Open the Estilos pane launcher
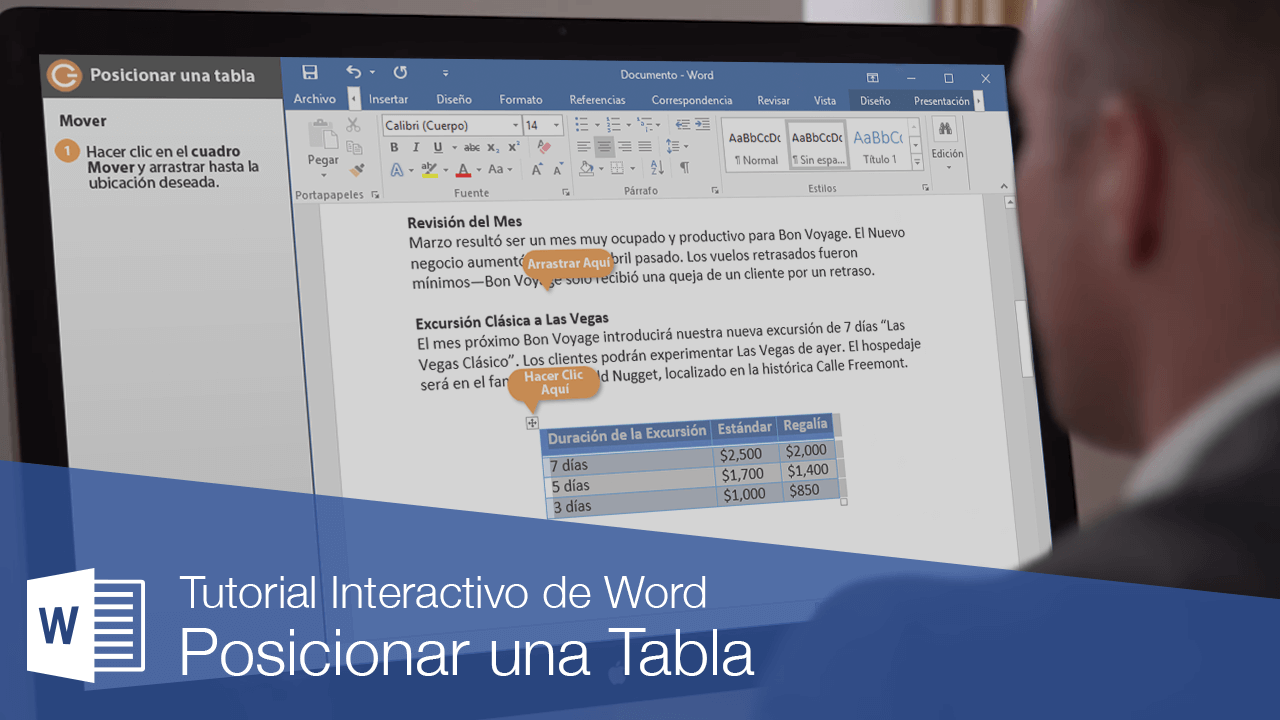 pos(925,187)
